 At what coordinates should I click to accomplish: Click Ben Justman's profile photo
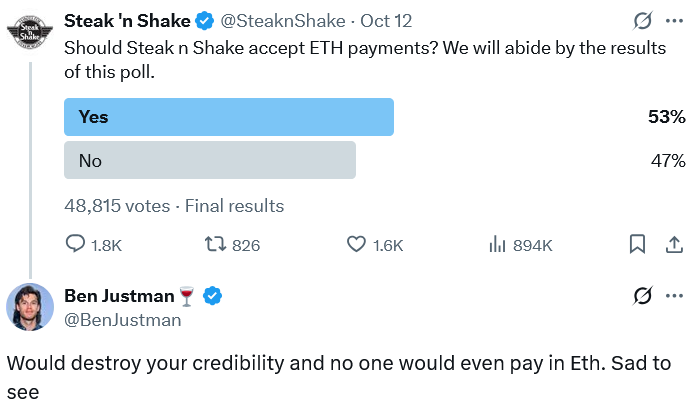point(30,306)
